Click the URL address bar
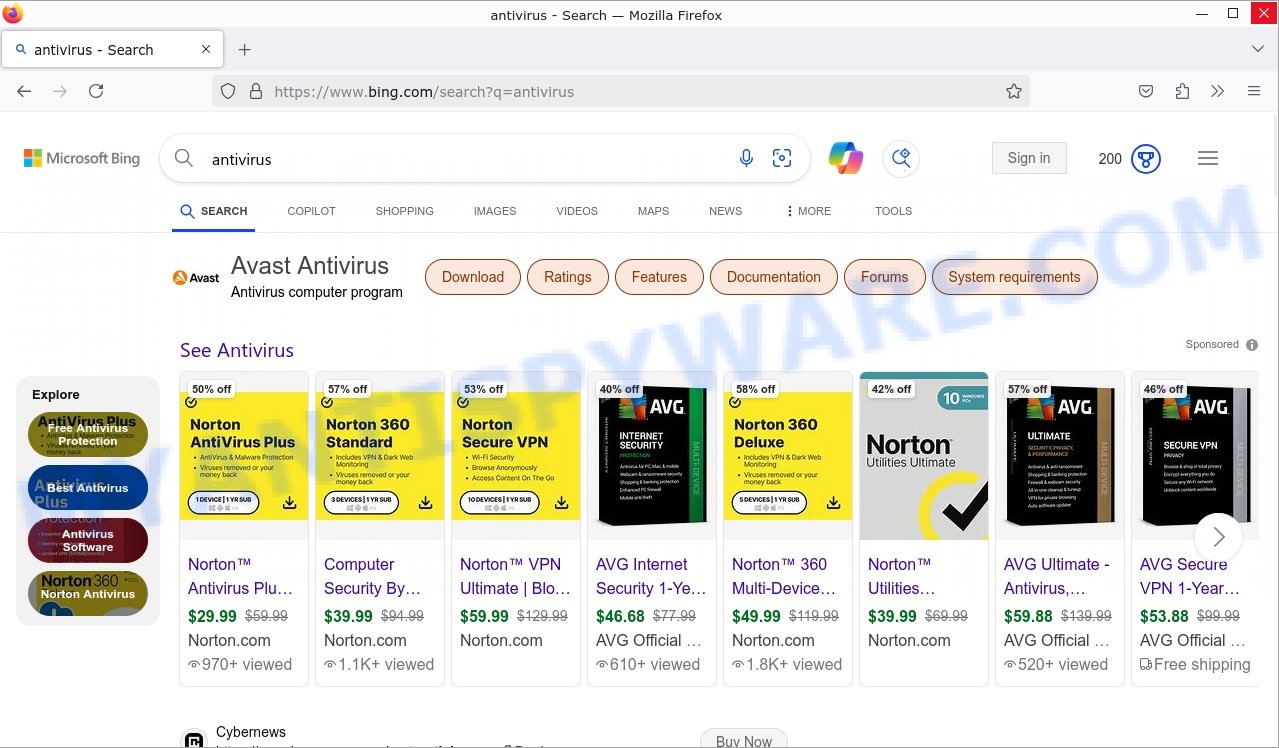This screenshot has height=748, width=1279. [620, 91]
